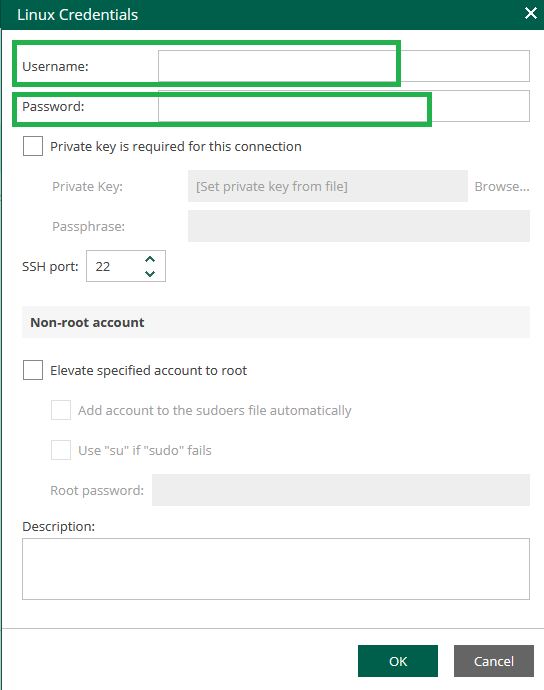Click inside the Description text box
This screenshot has height=690, width=544.
(276, 569)
